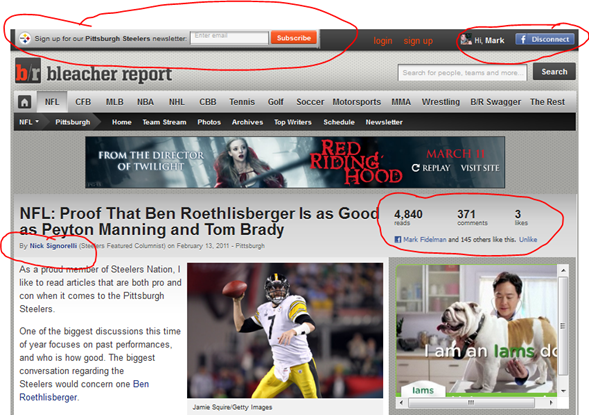Click the orange Subscribe button
The width and height of the screenshot is (589, 415).
pos(294,38)
